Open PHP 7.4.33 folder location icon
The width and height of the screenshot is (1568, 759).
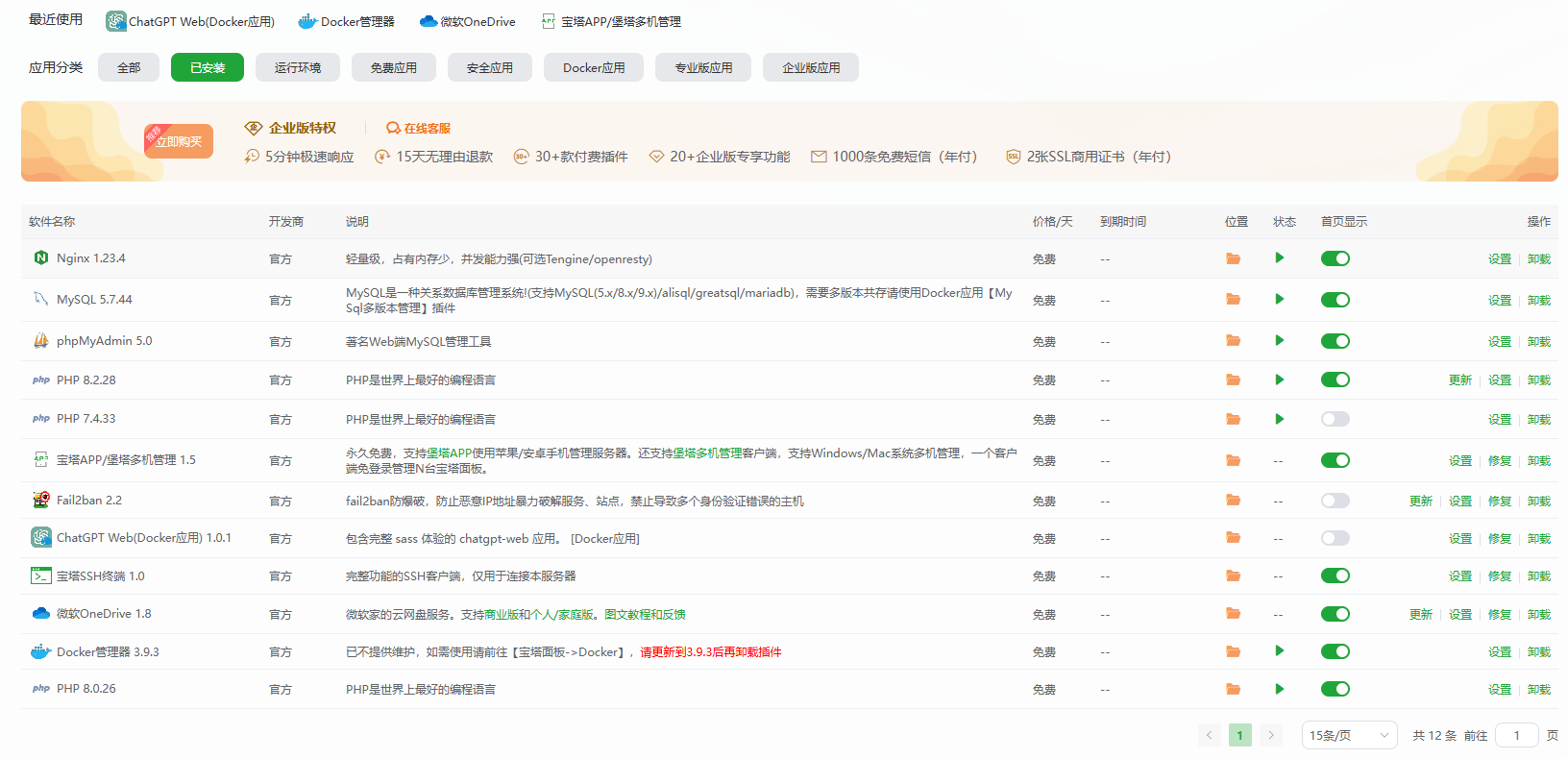1233,419
